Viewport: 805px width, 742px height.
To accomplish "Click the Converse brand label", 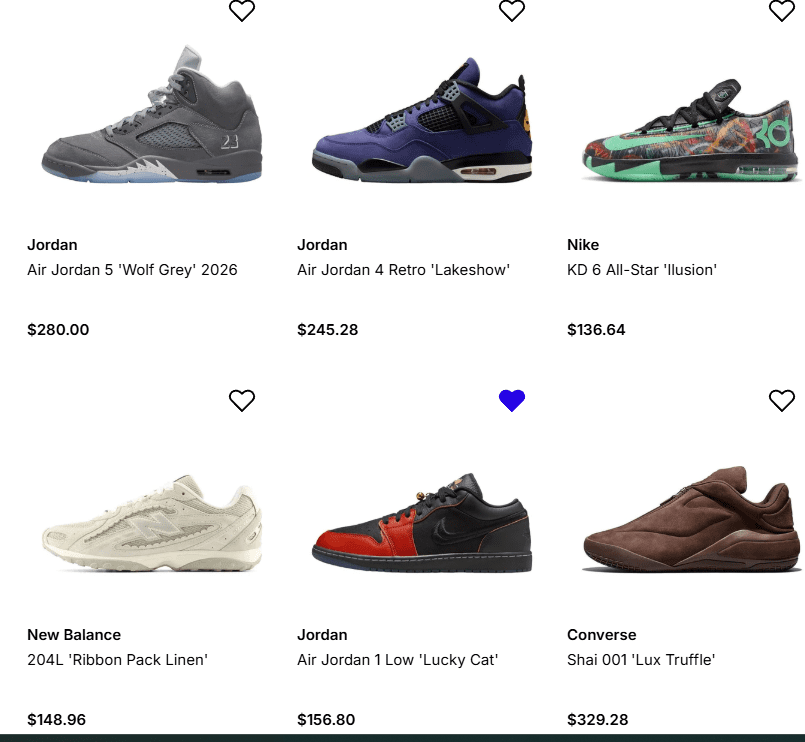I will pos(601,635).
